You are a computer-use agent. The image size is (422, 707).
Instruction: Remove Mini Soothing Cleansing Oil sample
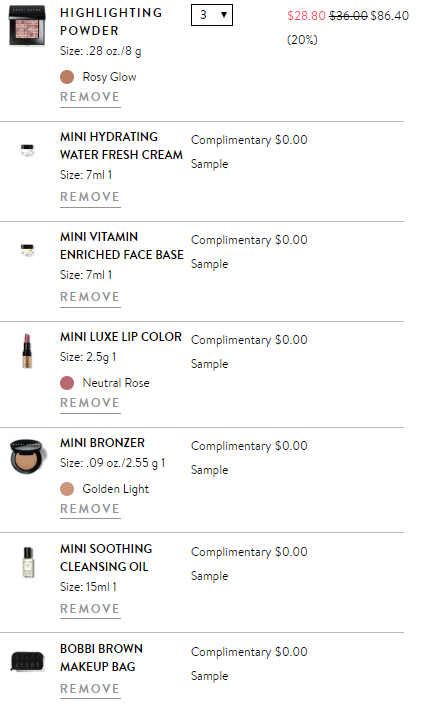coord(90,609)
